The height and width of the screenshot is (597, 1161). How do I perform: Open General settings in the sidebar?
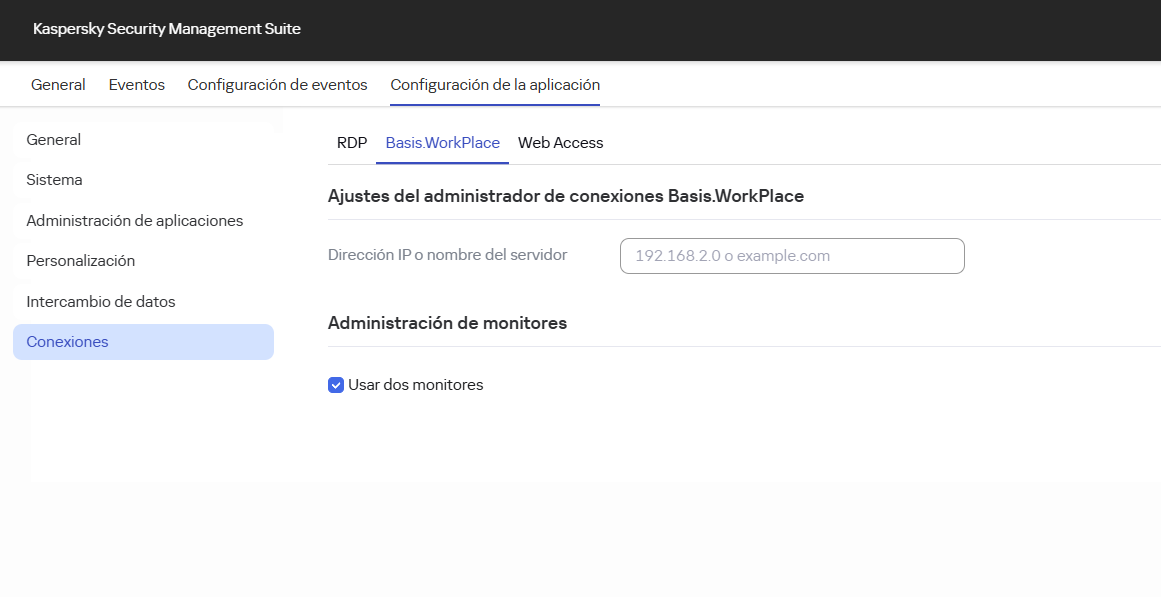(53, 139)
